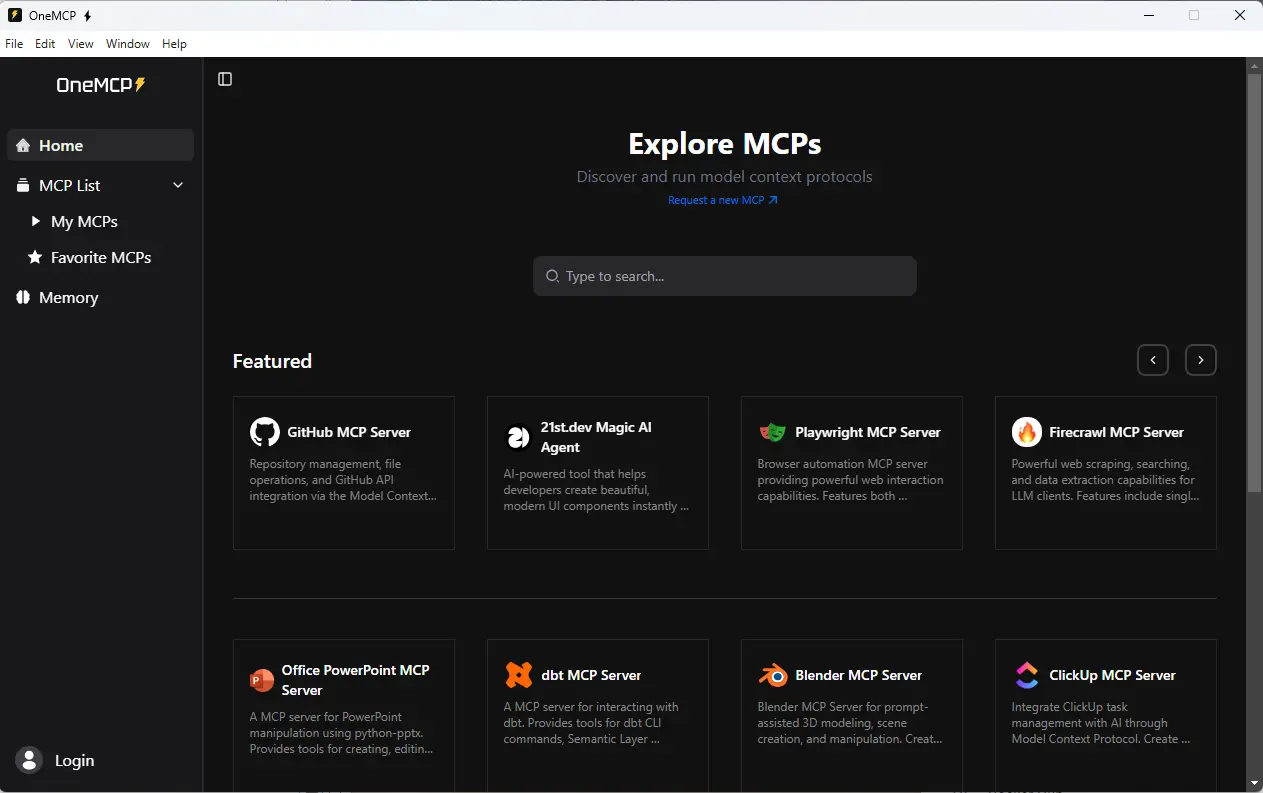Open the Window menu
This screenshot has width=1263, height=793.
tap(128, 44)
